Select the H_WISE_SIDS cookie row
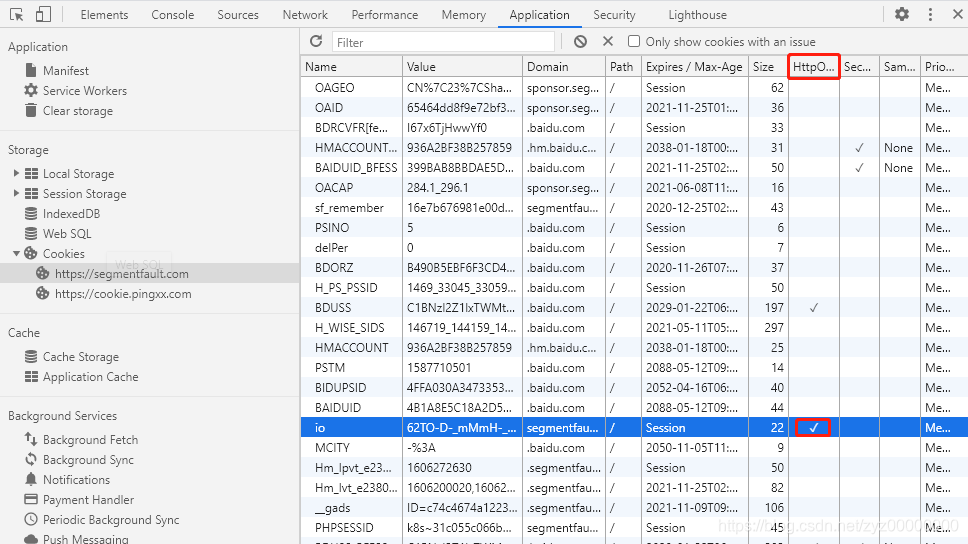The image size is (968, 544). tap(634, 327)
